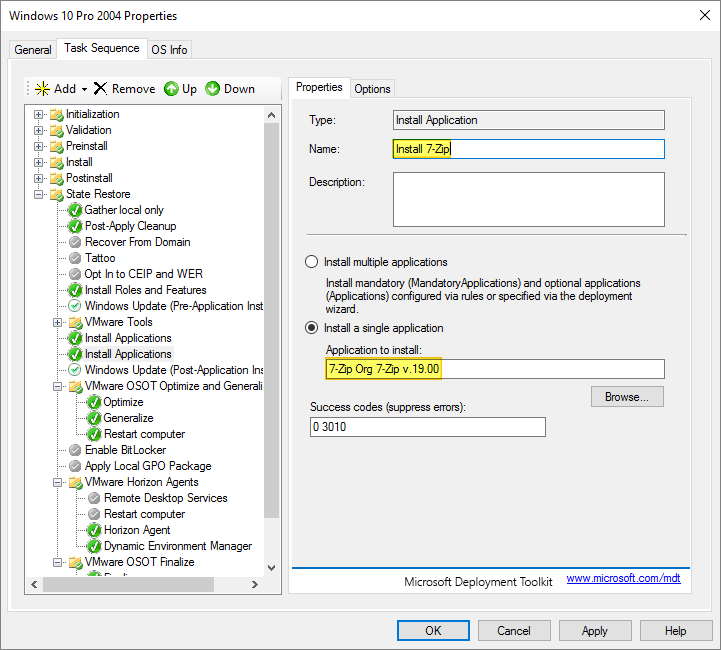Image resolution: width=721 pixels, height=650 pixels.
Task: Select the Horizon Agent step icon
Action: 94,530
